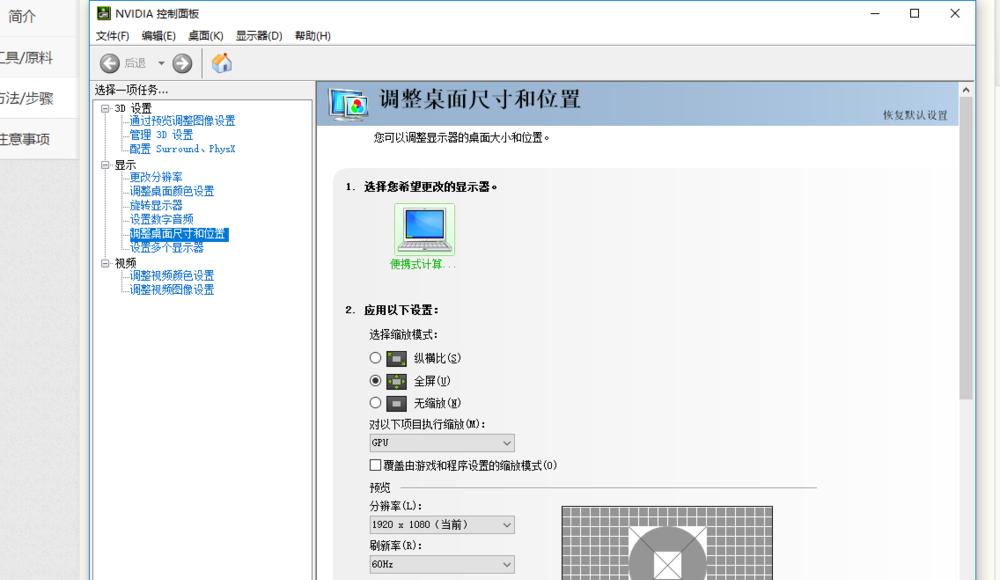Click the scaling preview test pattern
The image size is (1000, 580).
pyautogui.click(x=667, y=543)
